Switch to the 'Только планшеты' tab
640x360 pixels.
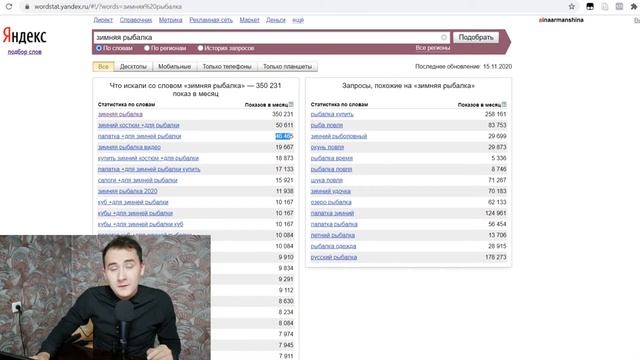[x=287, y=67]
